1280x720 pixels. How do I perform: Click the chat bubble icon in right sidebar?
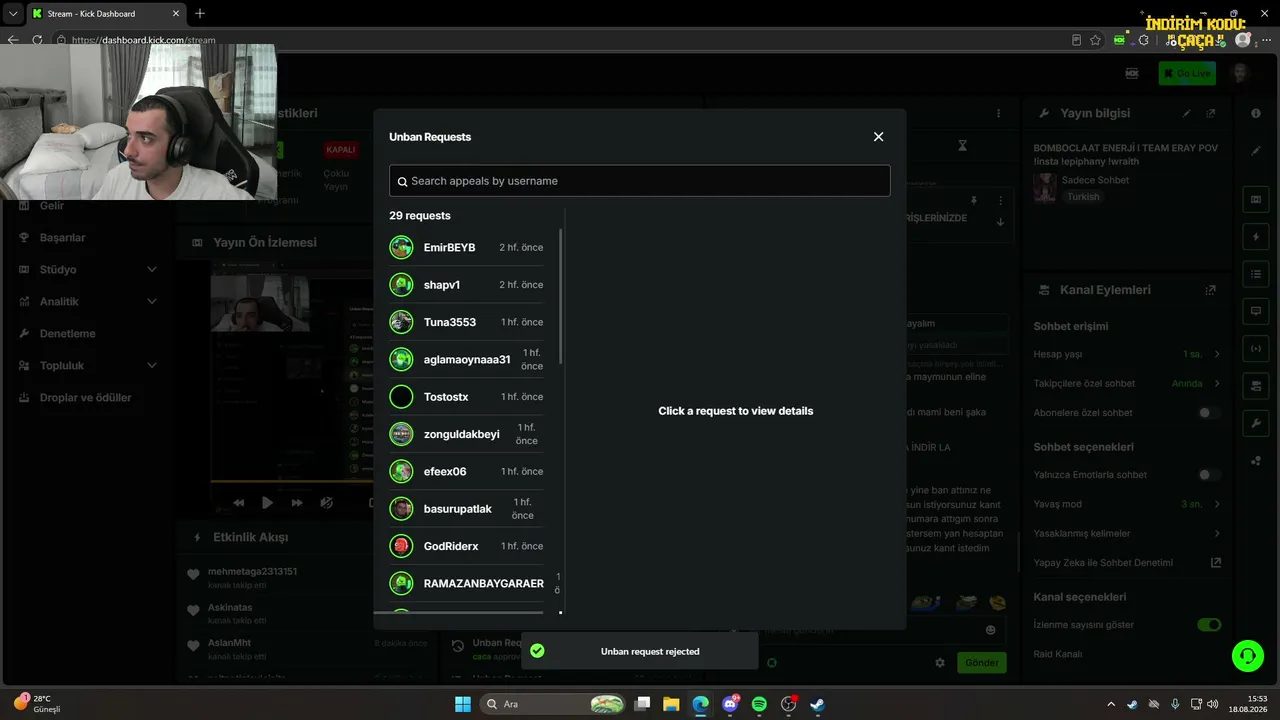coord(1256,311)
